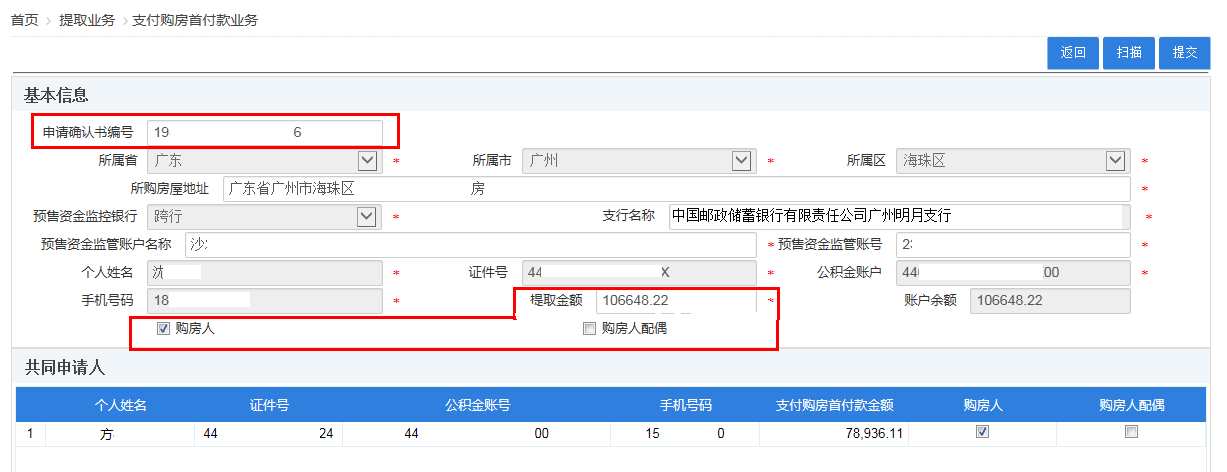Click the 预售资金监管账户名称 field
1227x472 pixels.
click(x=470, y=244)
